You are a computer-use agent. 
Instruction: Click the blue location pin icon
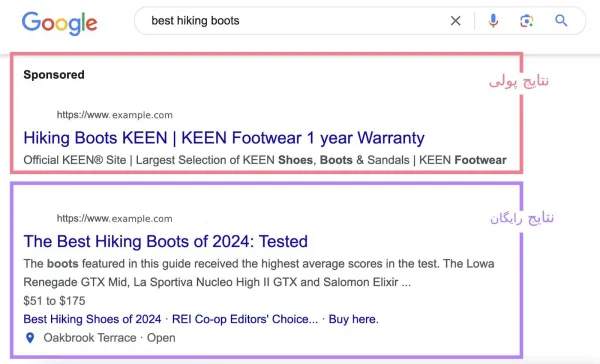30,338
